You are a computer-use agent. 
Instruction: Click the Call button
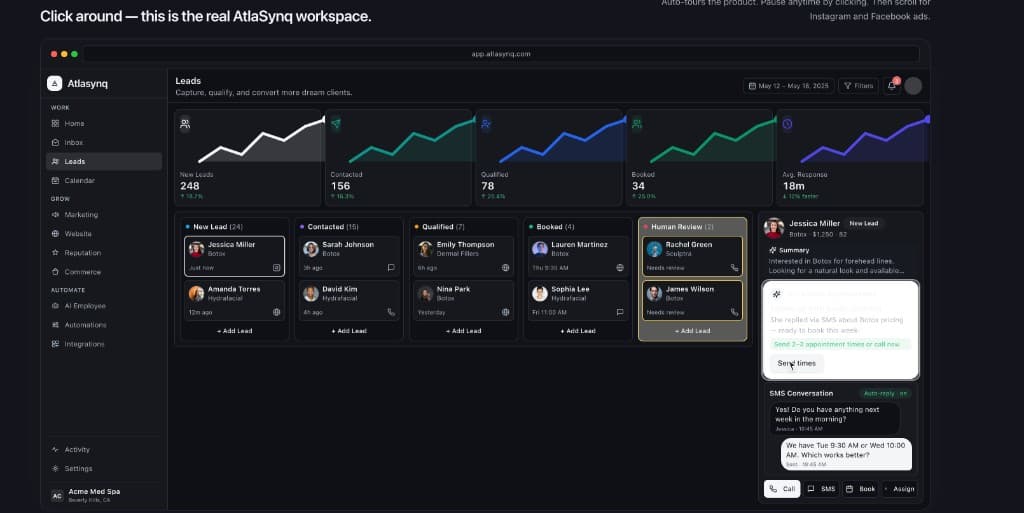[782, 489]
